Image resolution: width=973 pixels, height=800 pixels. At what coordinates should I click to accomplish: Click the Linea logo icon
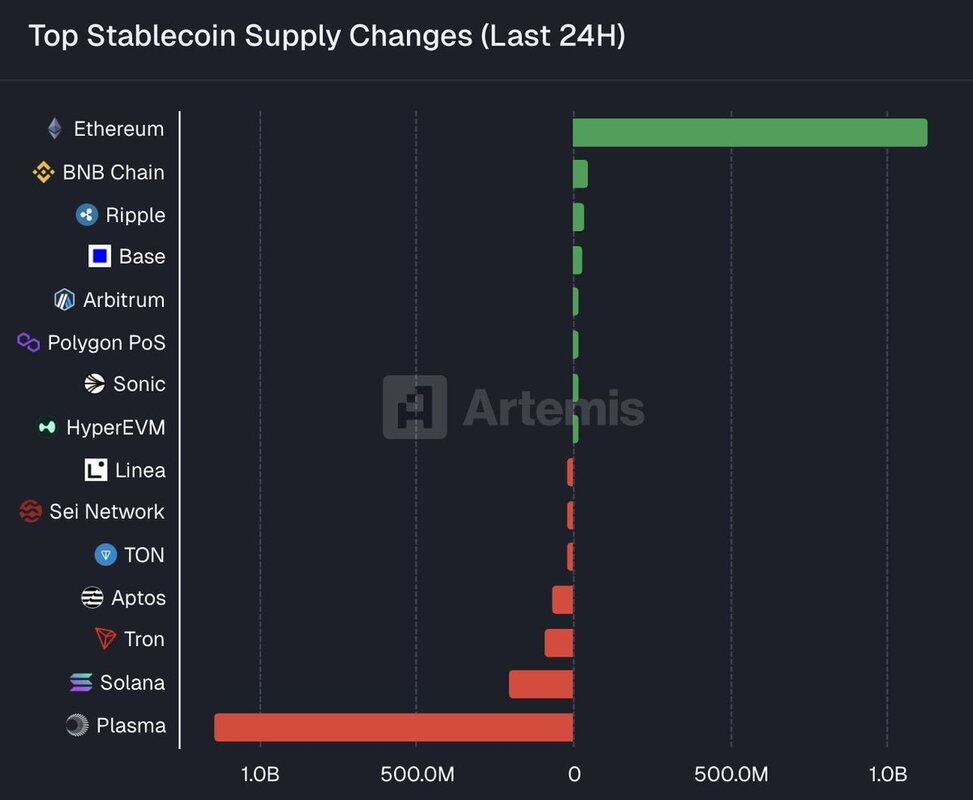click(96, 470)
